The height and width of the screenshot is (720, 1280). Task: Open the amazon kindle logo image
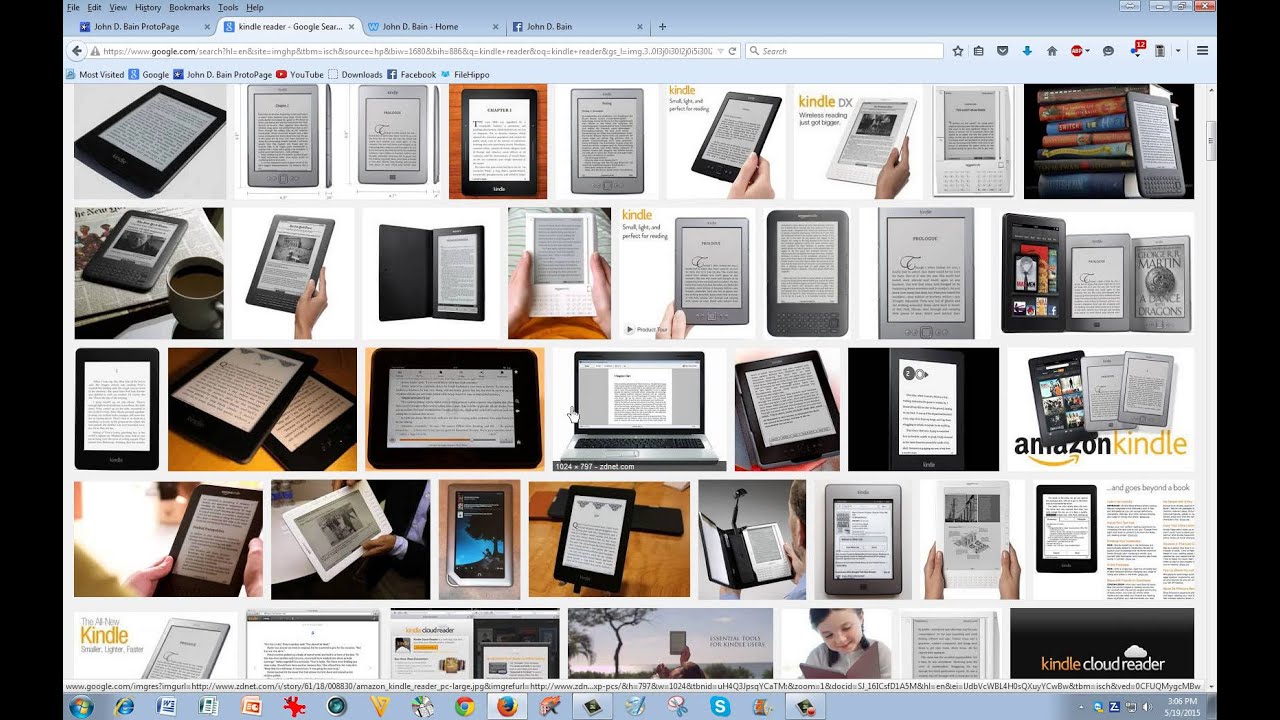pos(1100,409)
